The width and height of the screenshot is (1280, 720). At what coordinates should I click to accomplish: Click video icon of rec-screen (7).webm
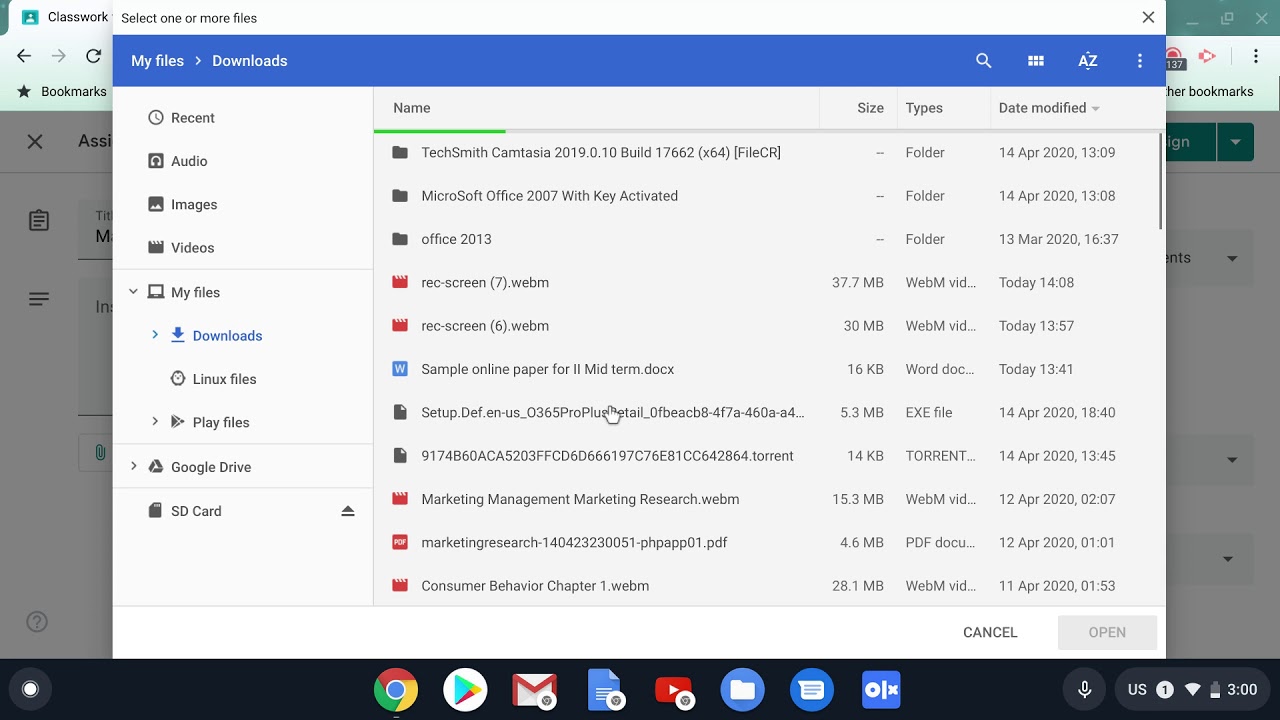400,283
